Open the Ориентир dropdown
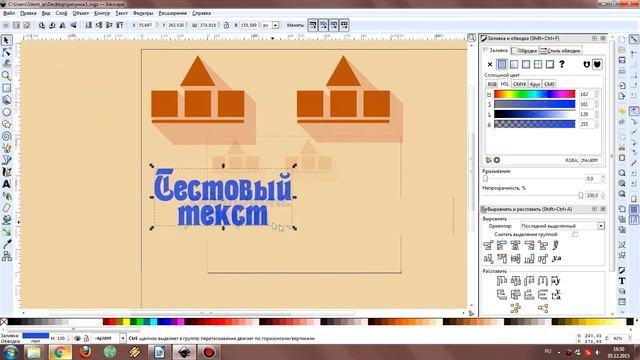This screenshot has height=360, width=640. (562, 226)
